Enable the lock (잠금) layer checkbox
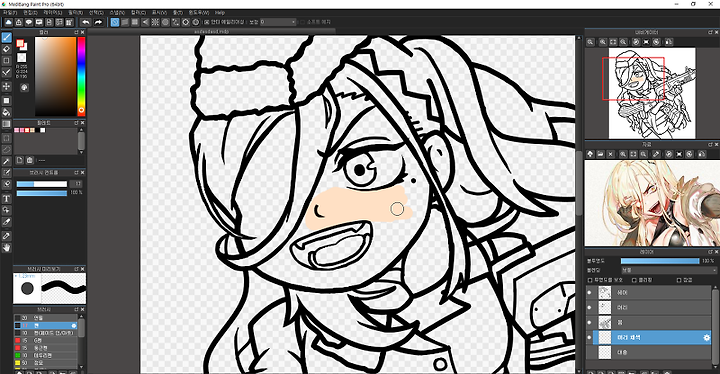Screen dimensions: 720x374 (x=679, y=280)
